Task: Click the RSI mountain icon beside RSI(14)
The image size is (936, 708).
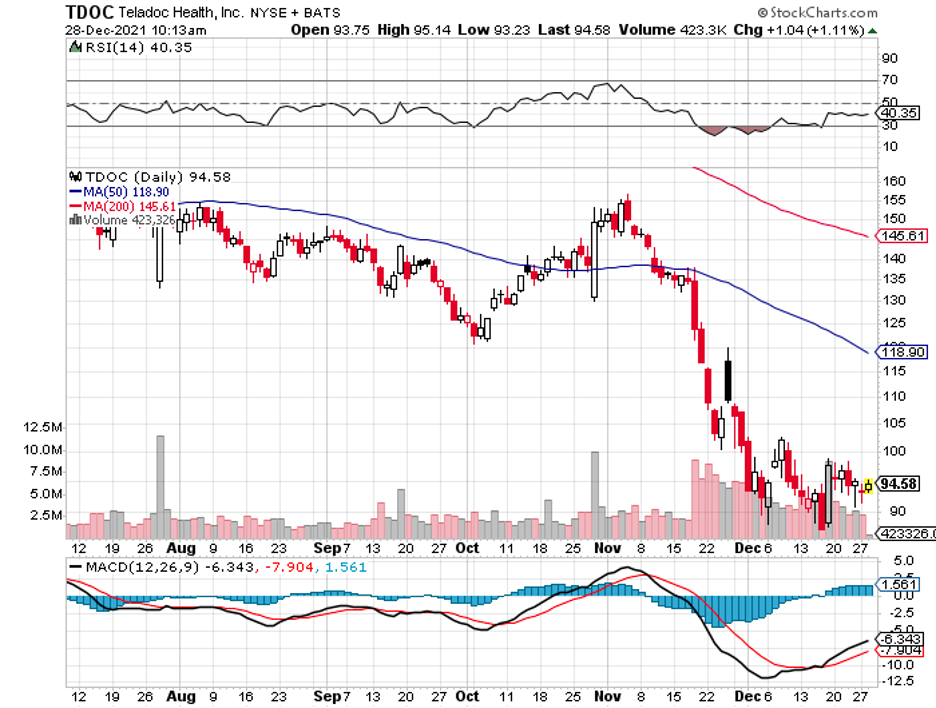Action: tap(75, 47)
